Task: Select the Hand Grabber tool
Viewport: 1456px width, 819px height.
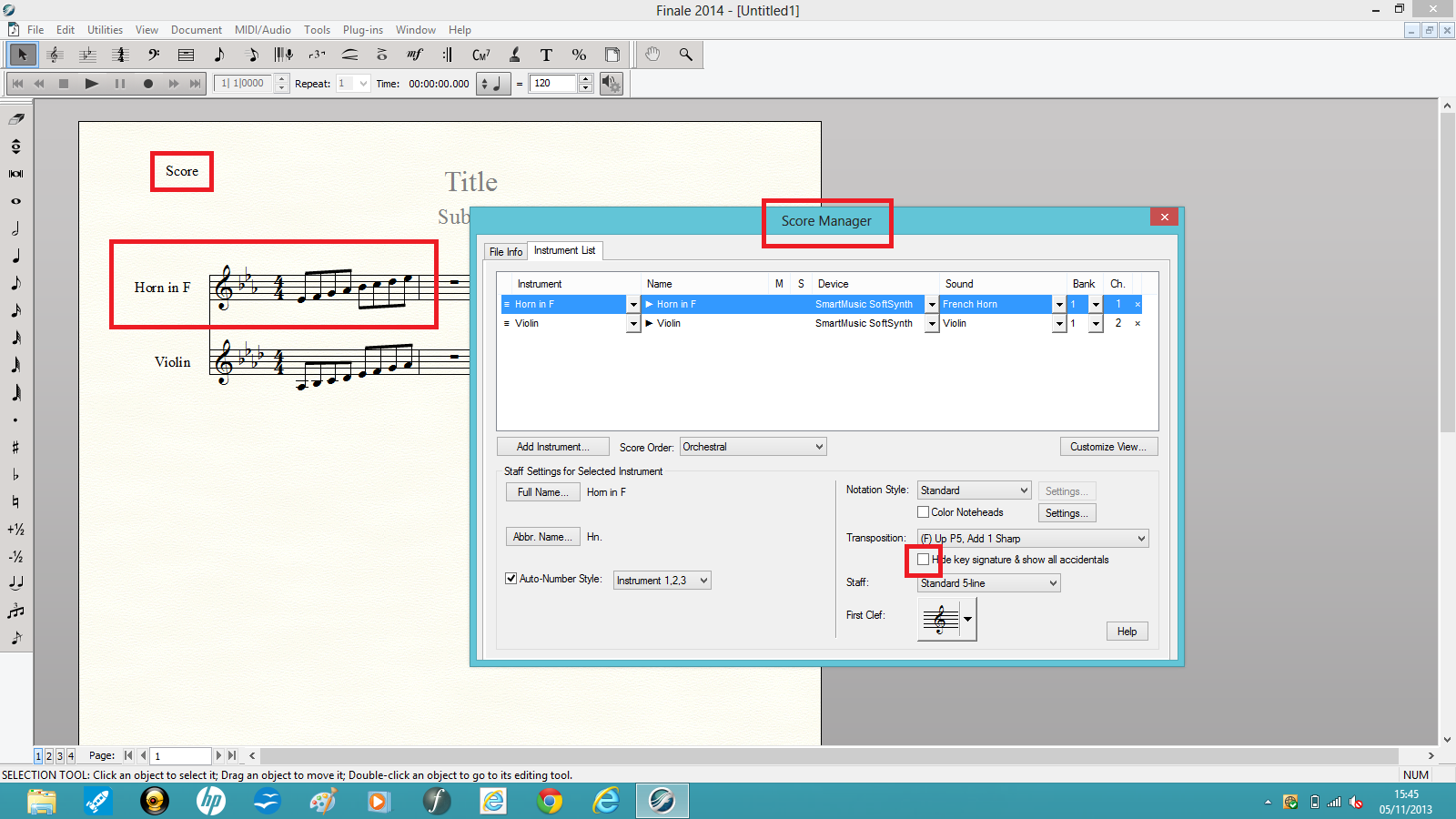Action: (x=652, y=55)
